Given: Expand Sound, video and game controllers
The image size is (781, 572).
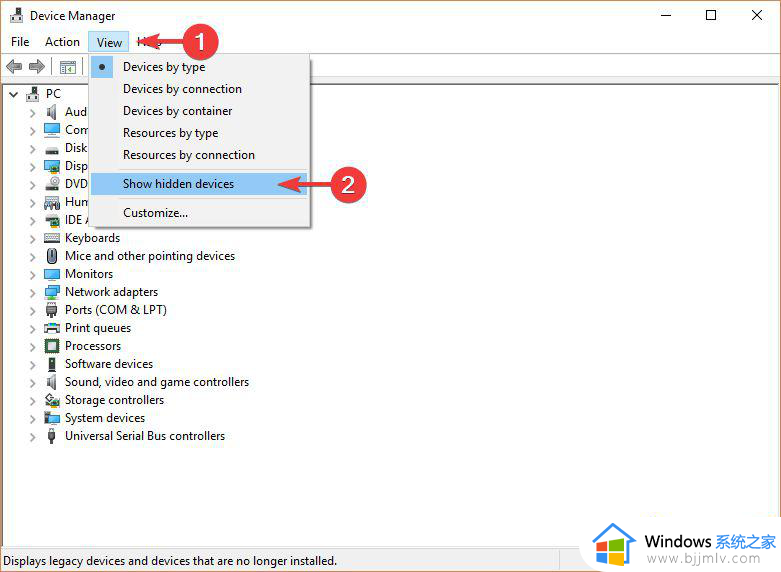Looking at the screenshot, I should point(32,383).
